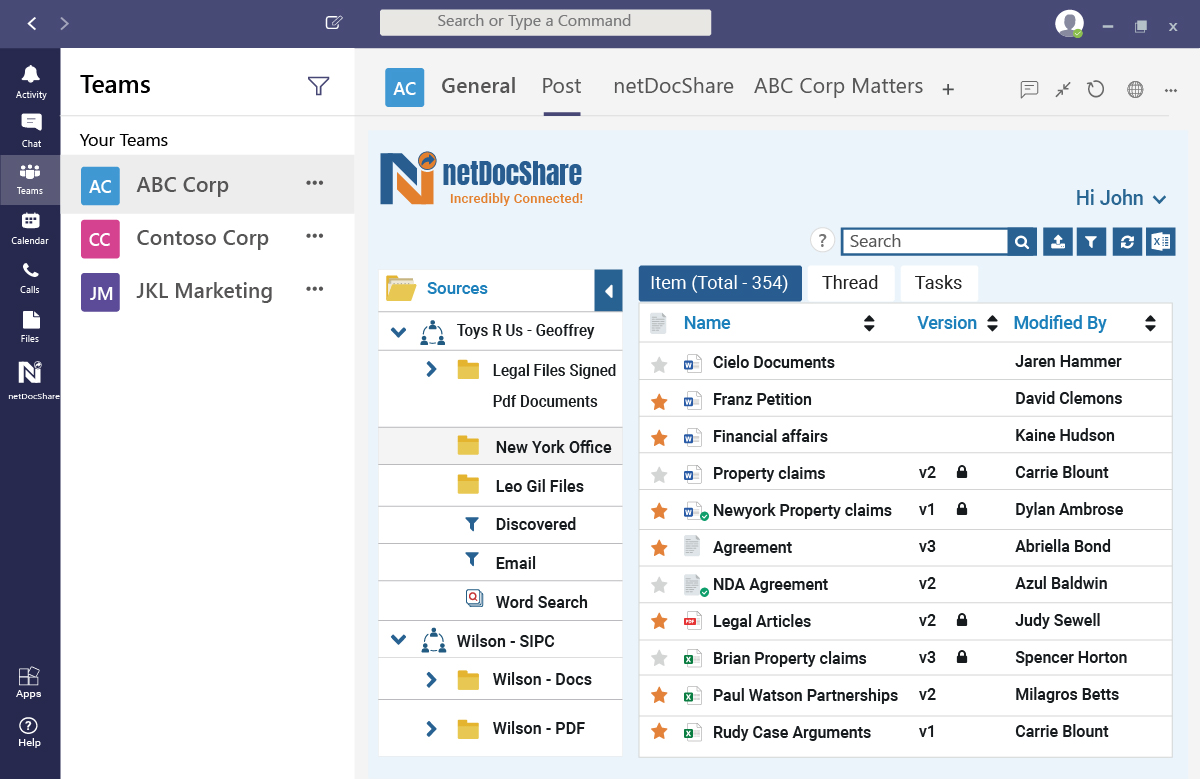Click the netDocShare Search field

(924, 241)
